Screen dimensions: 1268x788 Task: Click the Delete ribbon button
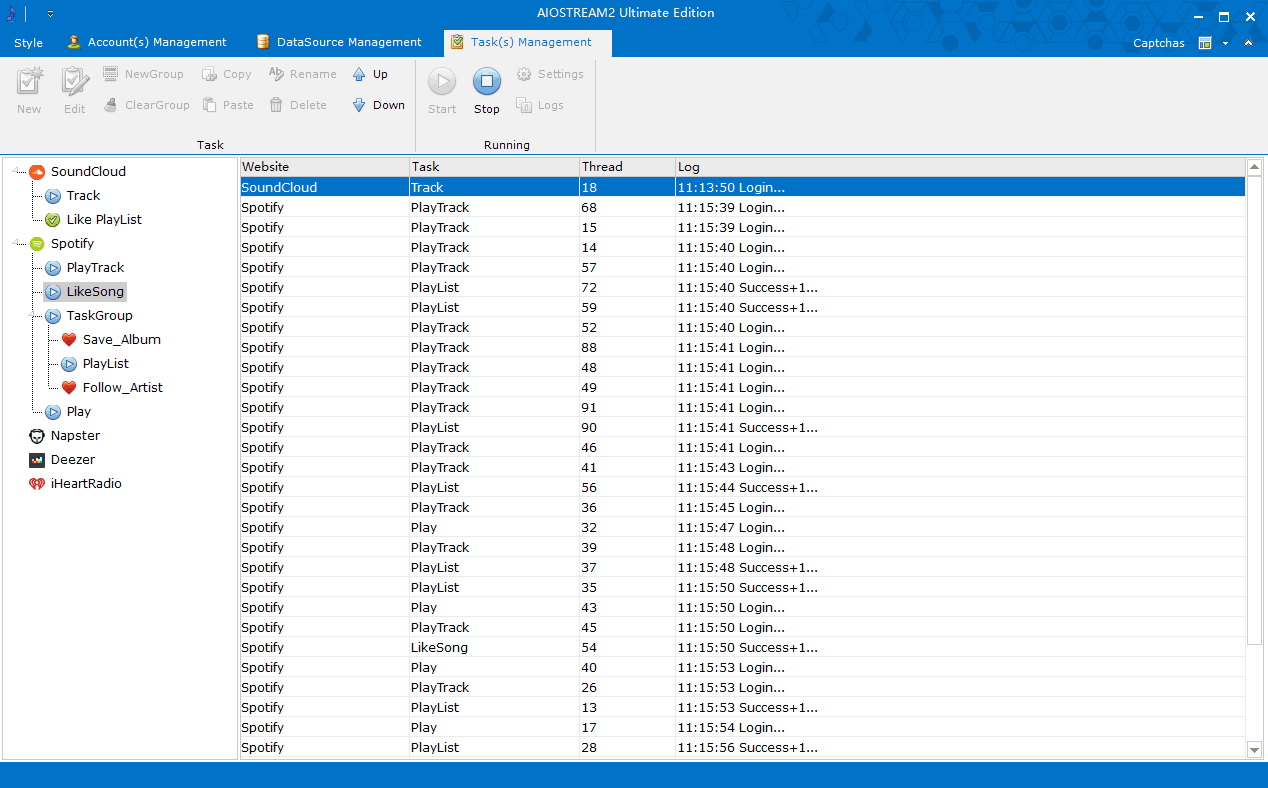pos(298,105)
